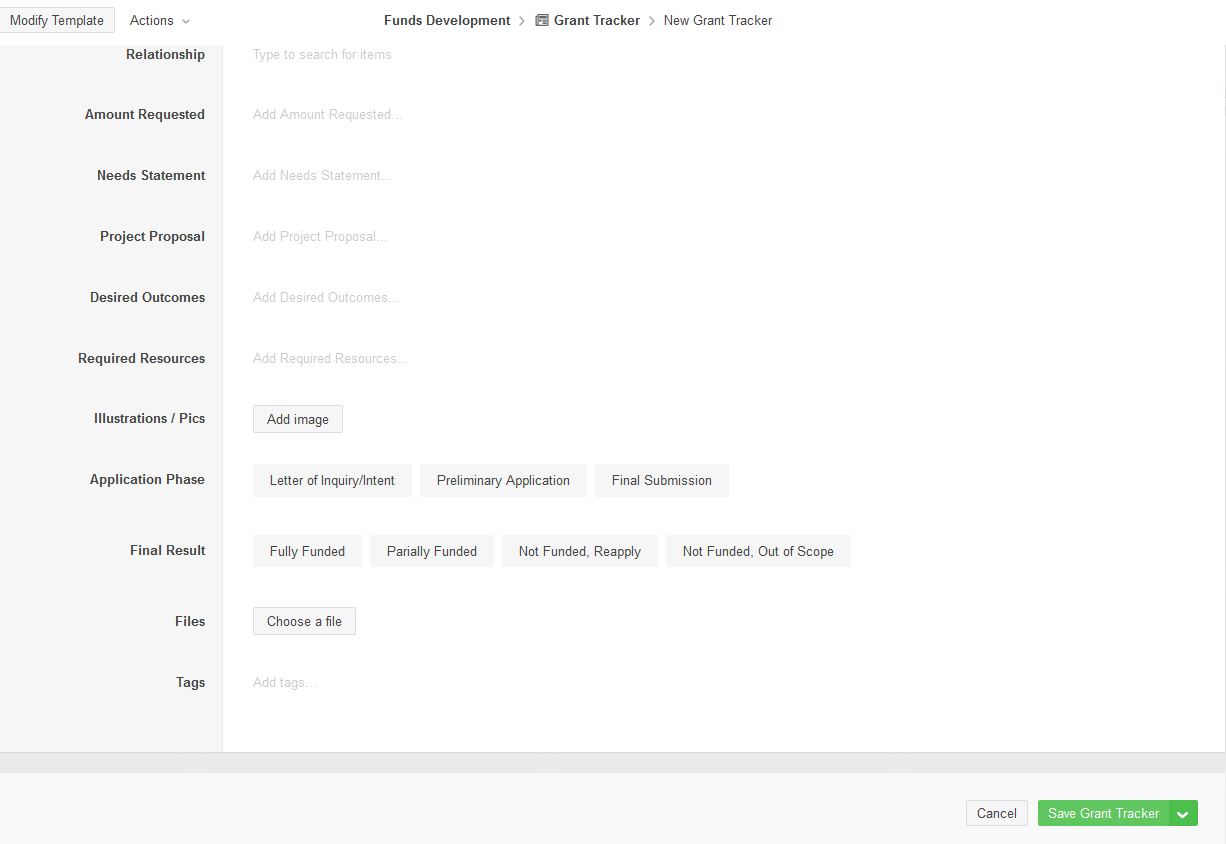Mark final result as Fully Funded
The width and height of the screenshot is (1226, 844).
(x=307, y=552)
